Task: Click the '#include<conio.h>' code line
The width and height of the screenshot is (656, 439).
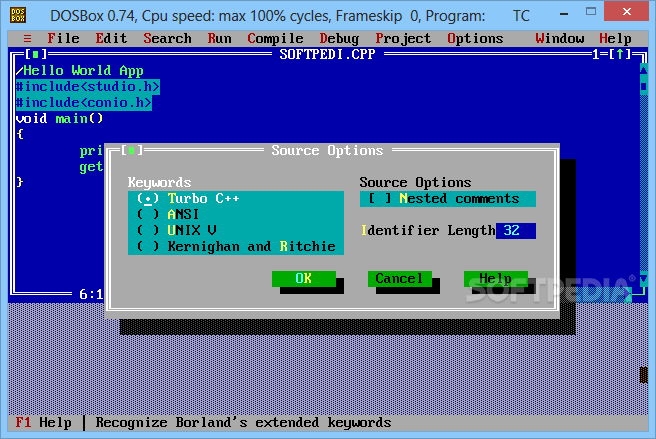Action: pyautogui.click(x=84, y=103)
